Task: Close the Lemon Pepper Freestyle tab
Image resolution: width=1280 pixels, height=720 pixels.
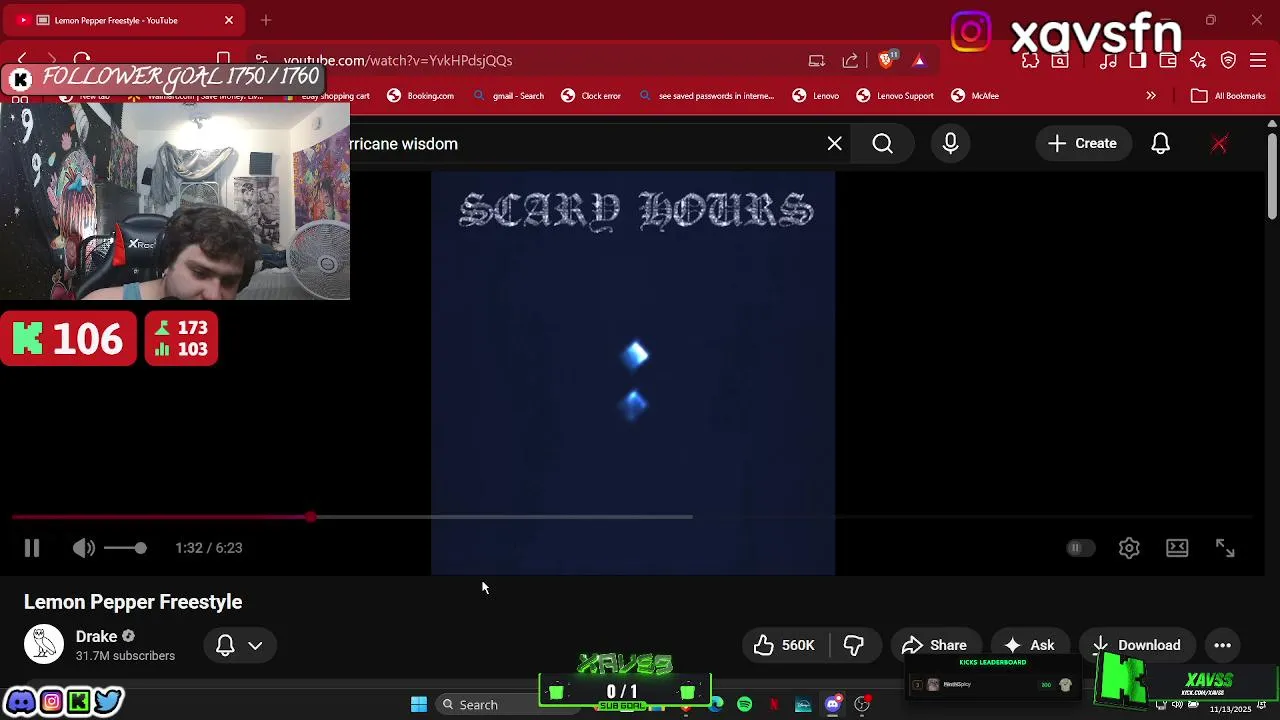Action: pos(229,20)
